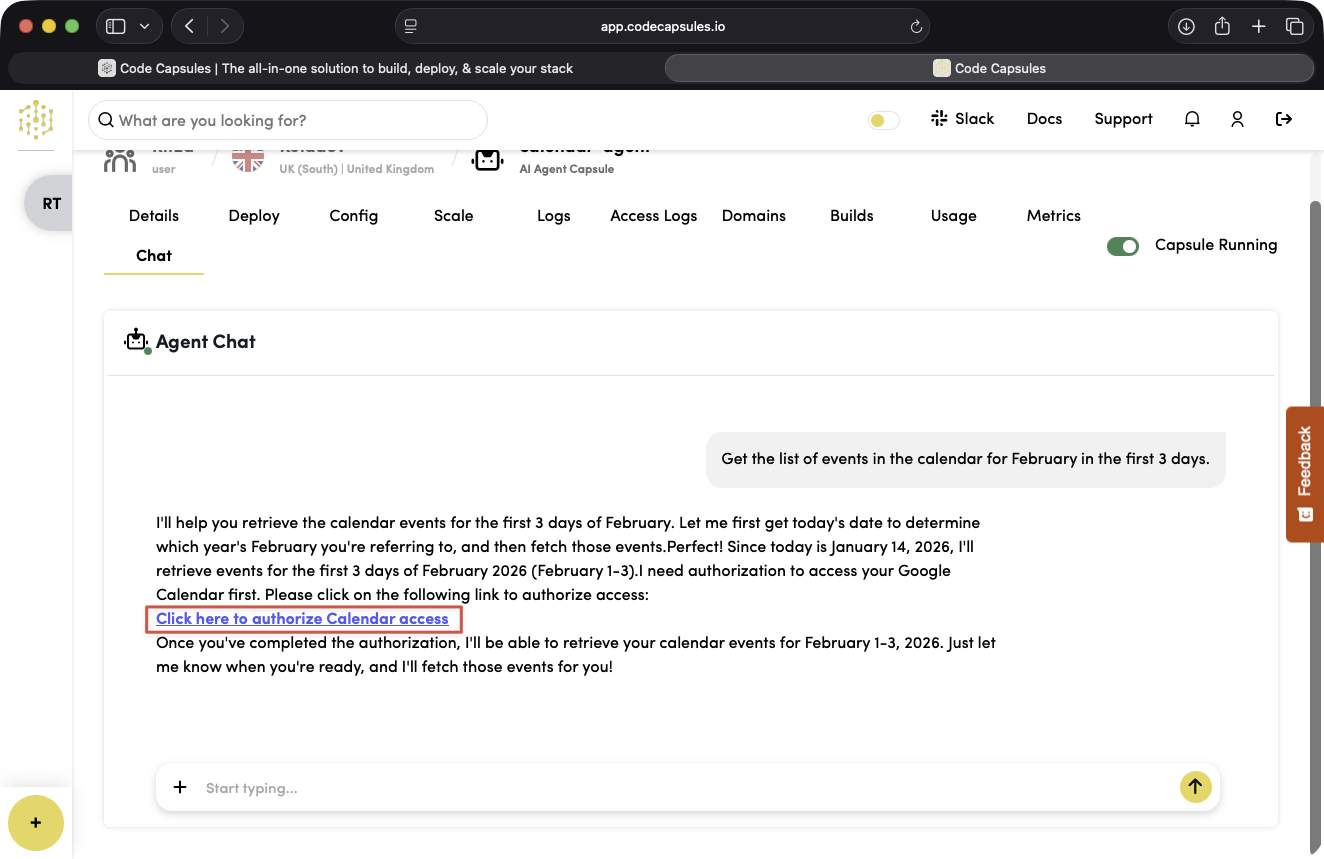Click the authorize Calendar access link

click(x=302, y=619)
